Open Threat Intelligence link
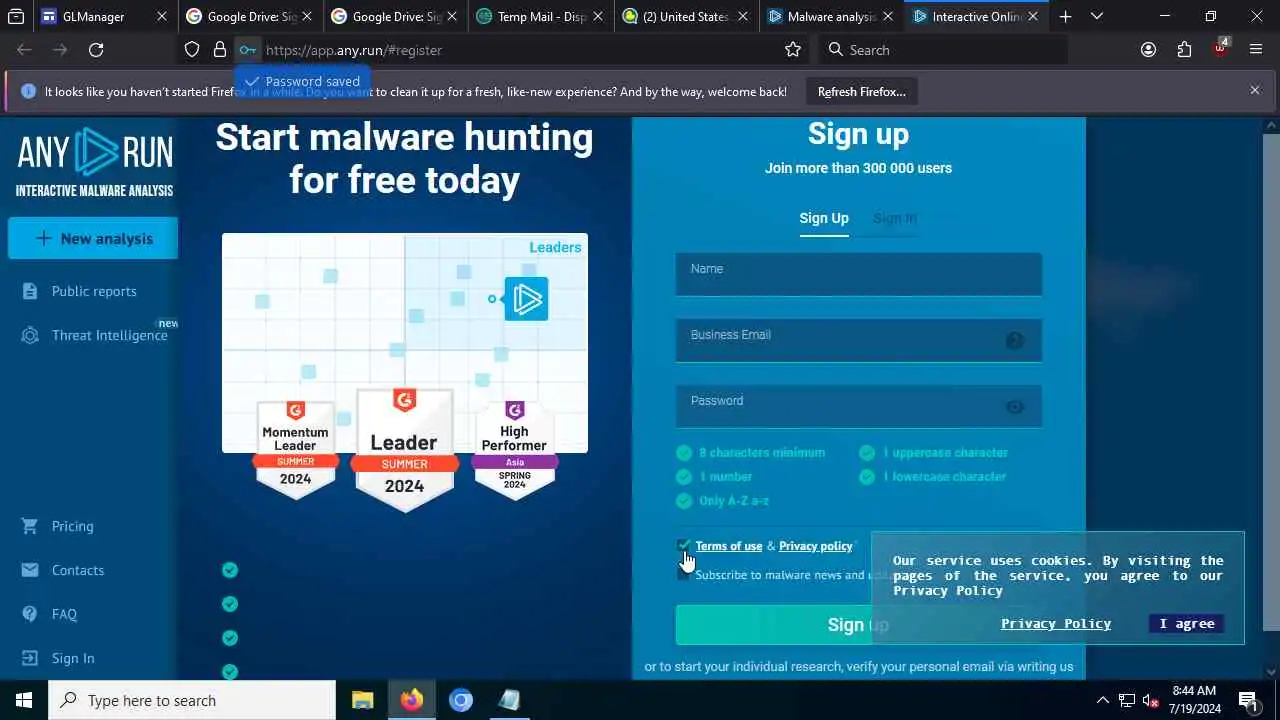The width and height of the screenshot is (1280, 720). point(110,335)
